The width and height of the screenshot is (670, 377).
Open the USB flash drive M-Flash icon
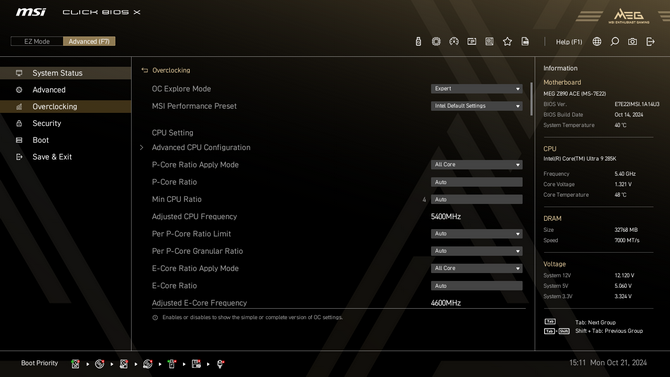(418, 41)
